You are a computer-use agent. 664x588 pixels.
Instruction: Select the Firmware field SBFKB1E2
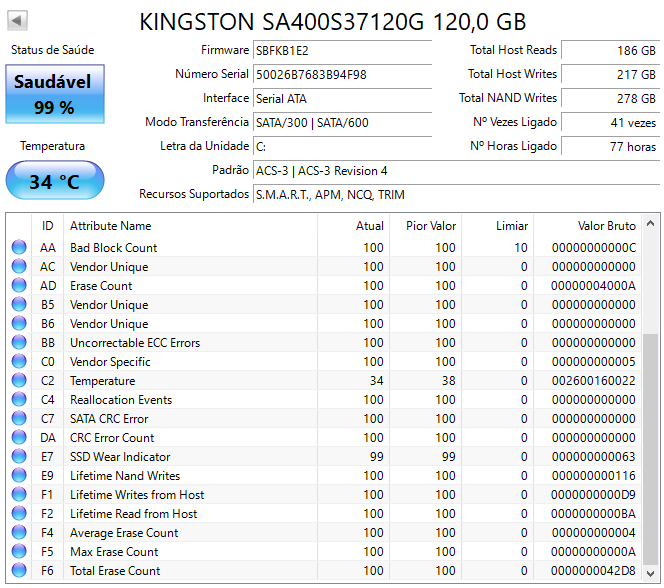click(x=342, y=50)
